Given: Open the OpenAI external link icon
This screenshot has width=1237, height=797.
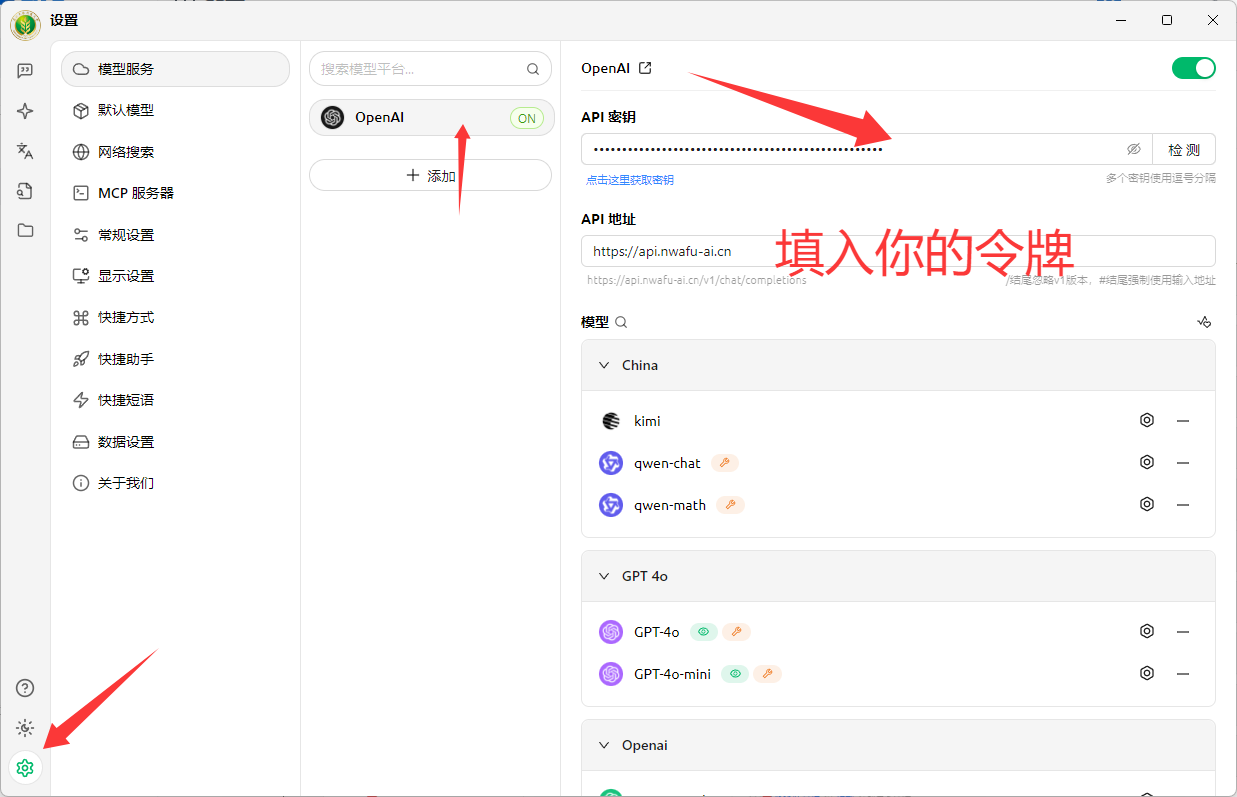Looking at the screenshot, I should pyautogui.click(x=646, y=68).
